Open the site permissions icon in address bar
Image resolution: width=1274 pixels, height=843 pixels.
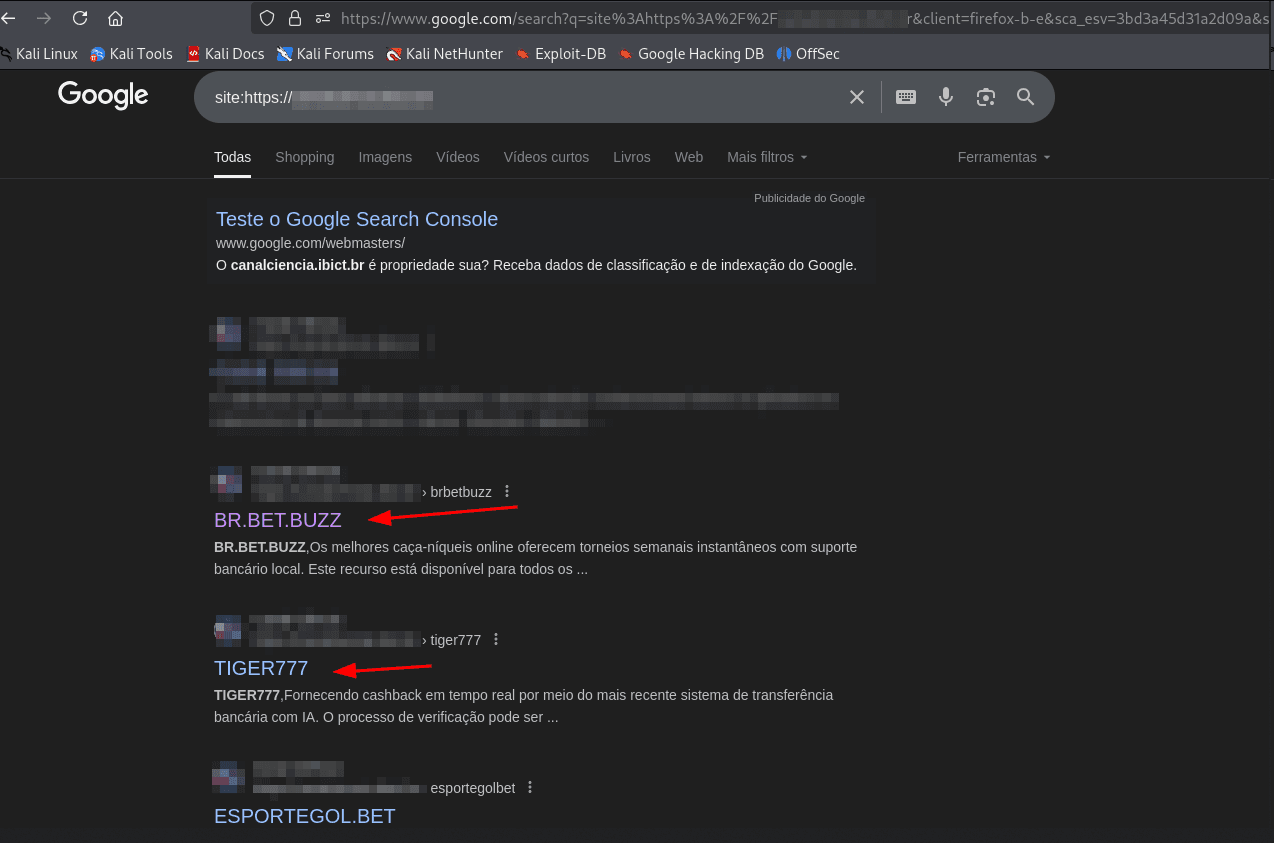322,18
